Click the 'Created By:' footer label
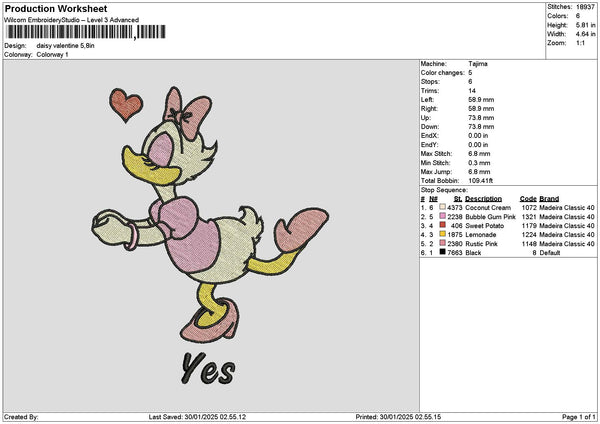The image size is (600, 424). click(x=21, y=417)
